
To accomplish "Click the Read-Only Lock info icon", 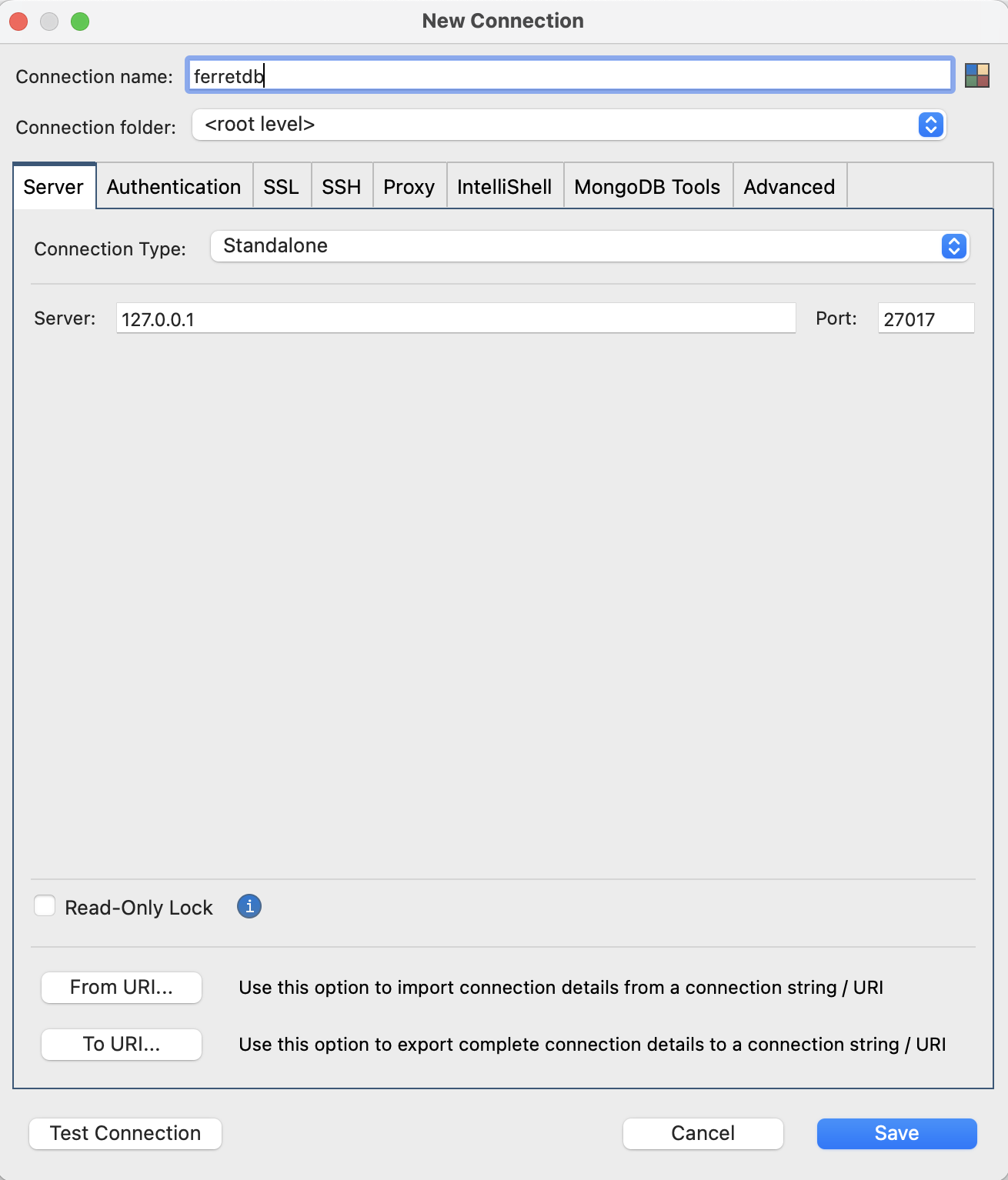I will (249, 906).
